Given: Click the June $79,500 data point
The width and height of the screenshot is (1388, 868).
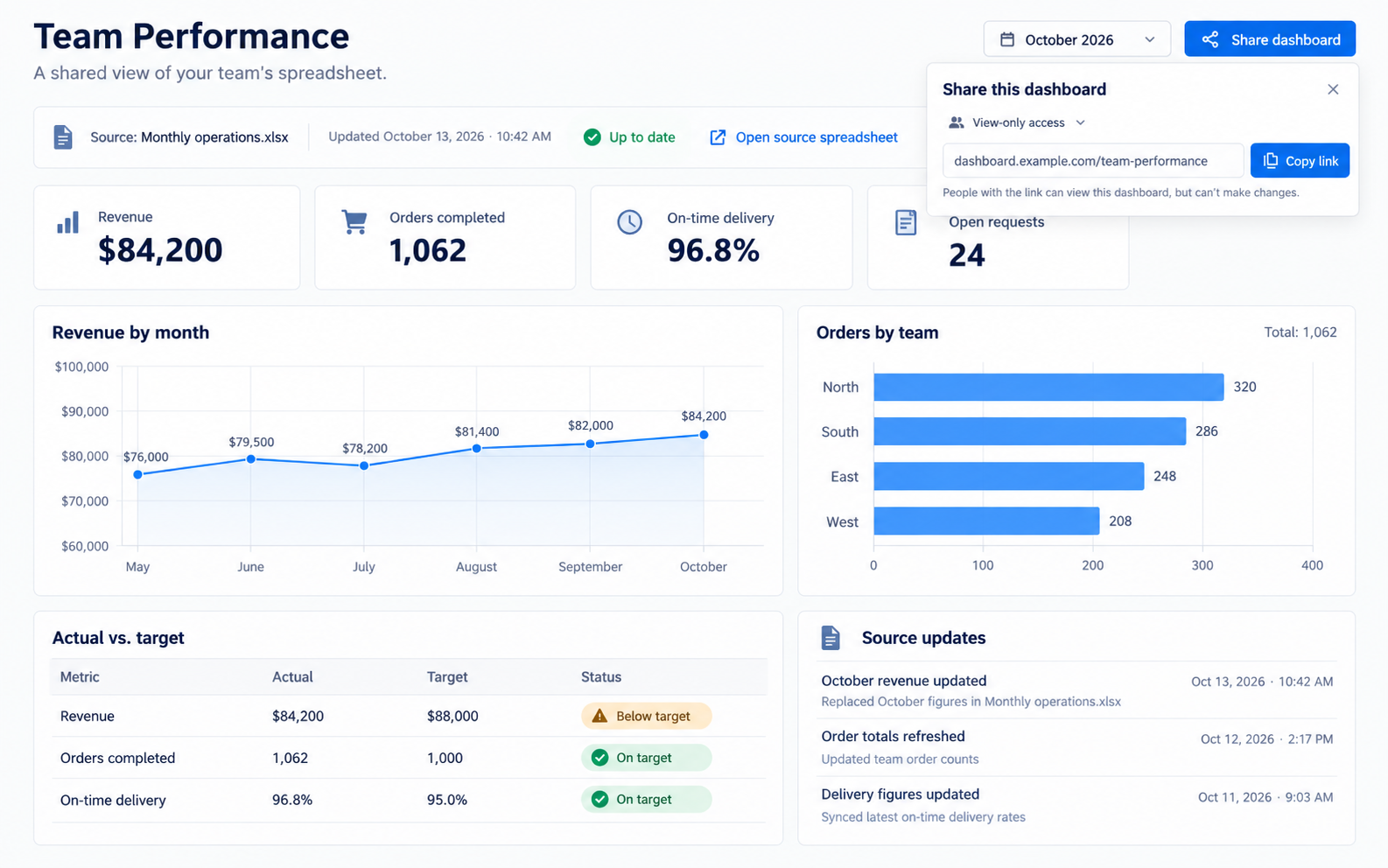Looking at the screenshot, I should (251, 459).
